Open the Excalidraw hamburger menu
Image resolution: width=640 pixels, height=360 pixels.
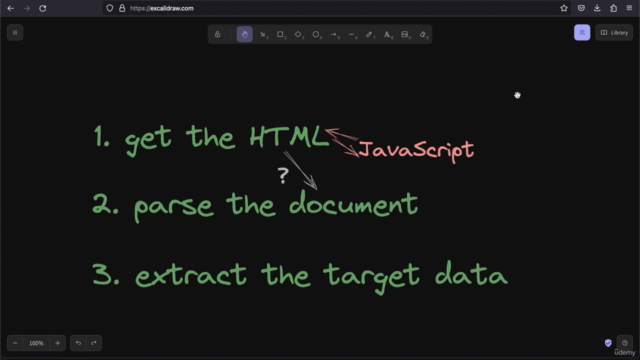[15, 33]
